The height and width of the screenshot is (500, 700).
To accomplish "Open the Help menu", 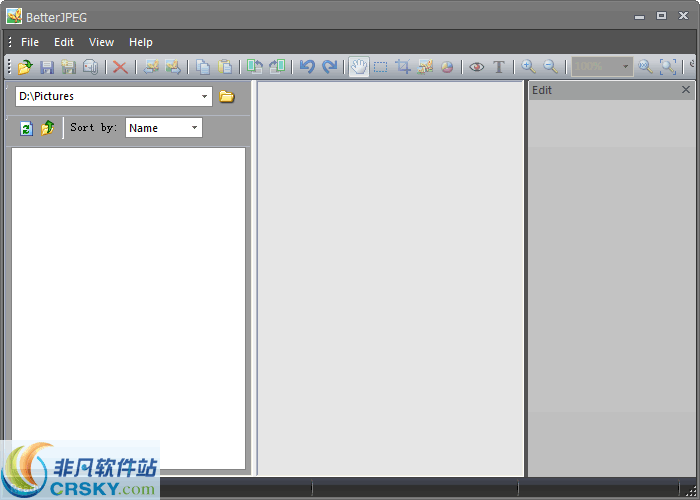I will tap(141, 42).
